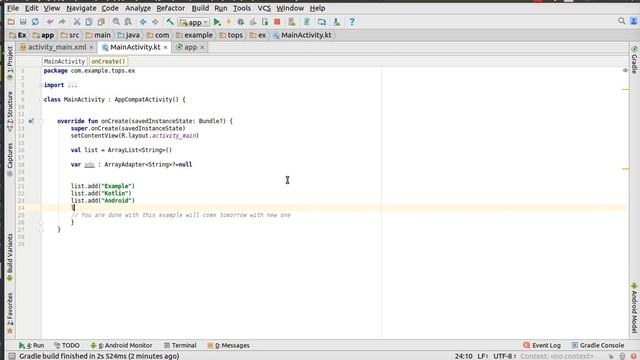Image resolution: width=640 pixels, height=360 pixels.
Task: Build project with the hammer icon
Action: click(x=170, y=22)
